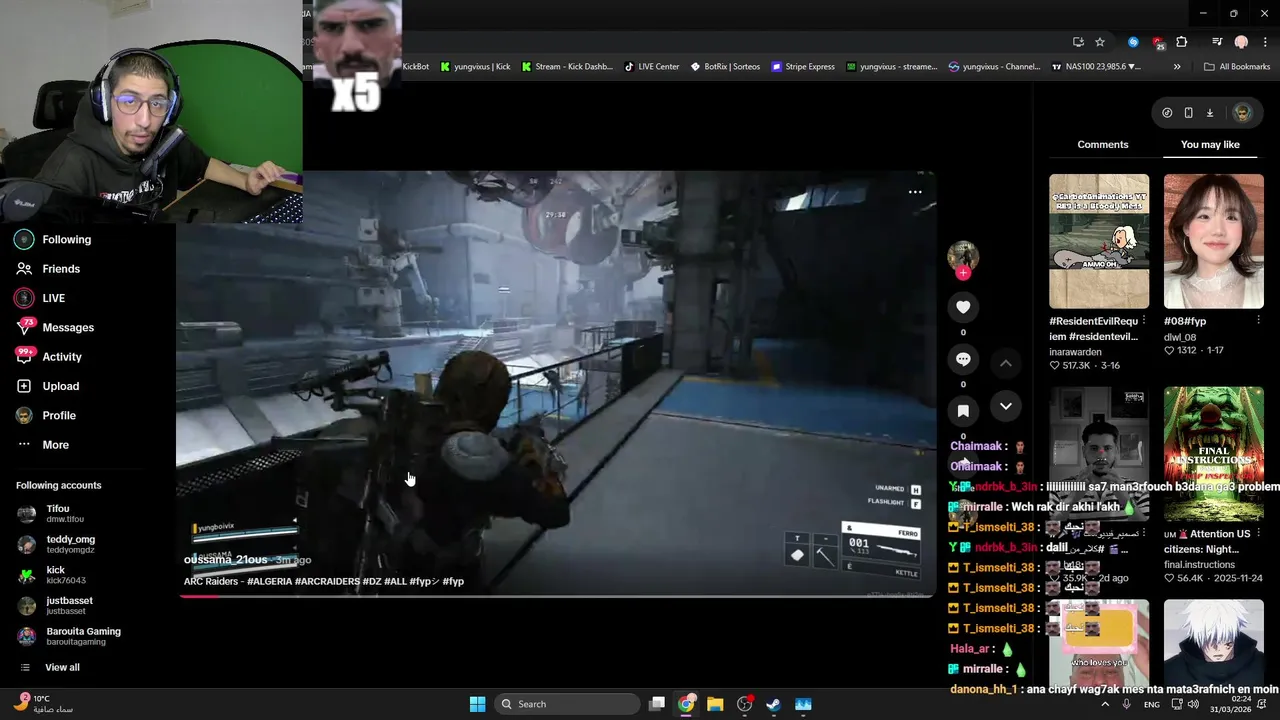Open the video's three-dot options menu
The height and width of the screenshot is (720, 1280).
915,192
